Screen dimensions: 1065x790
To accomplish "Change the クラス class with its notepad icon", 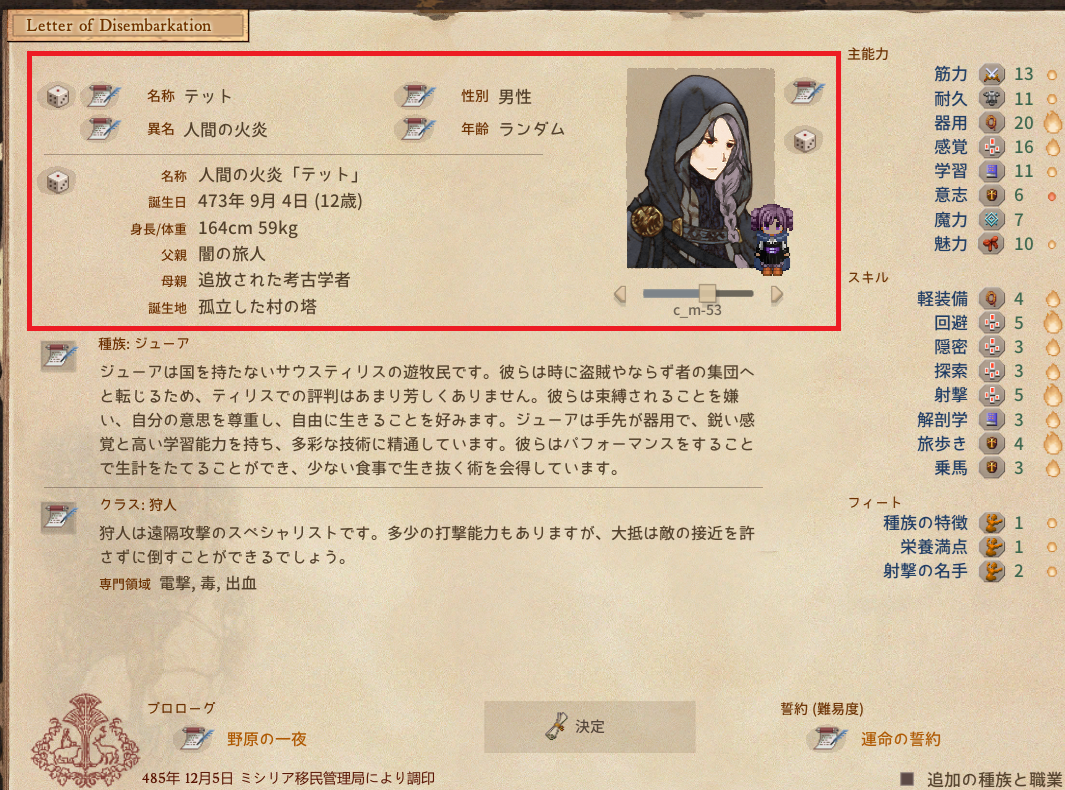I will pyautogui.click(x=58, y=518).
